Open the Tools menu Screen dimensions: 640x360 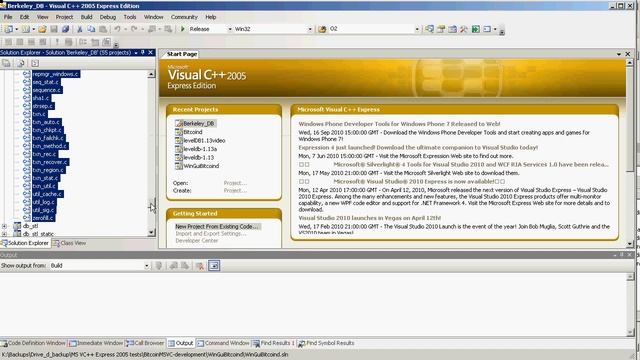point(130,17)
